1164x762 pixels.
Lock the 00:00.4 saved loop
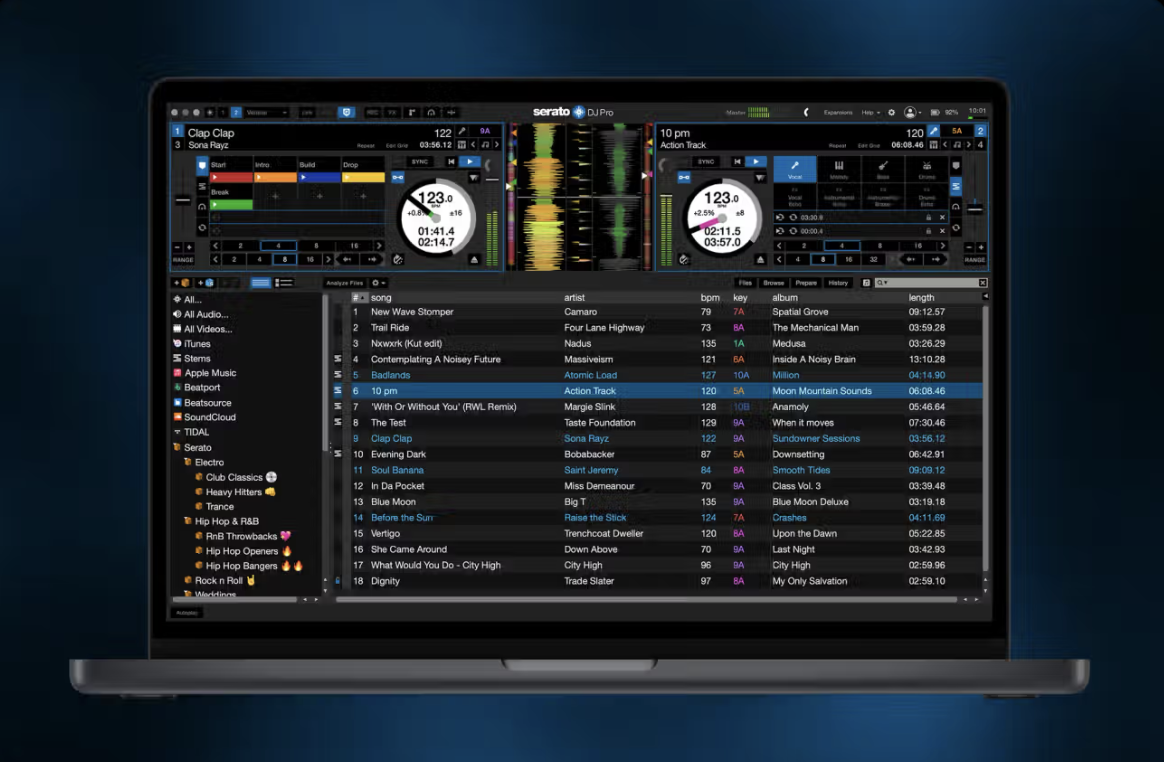point(928,231)
